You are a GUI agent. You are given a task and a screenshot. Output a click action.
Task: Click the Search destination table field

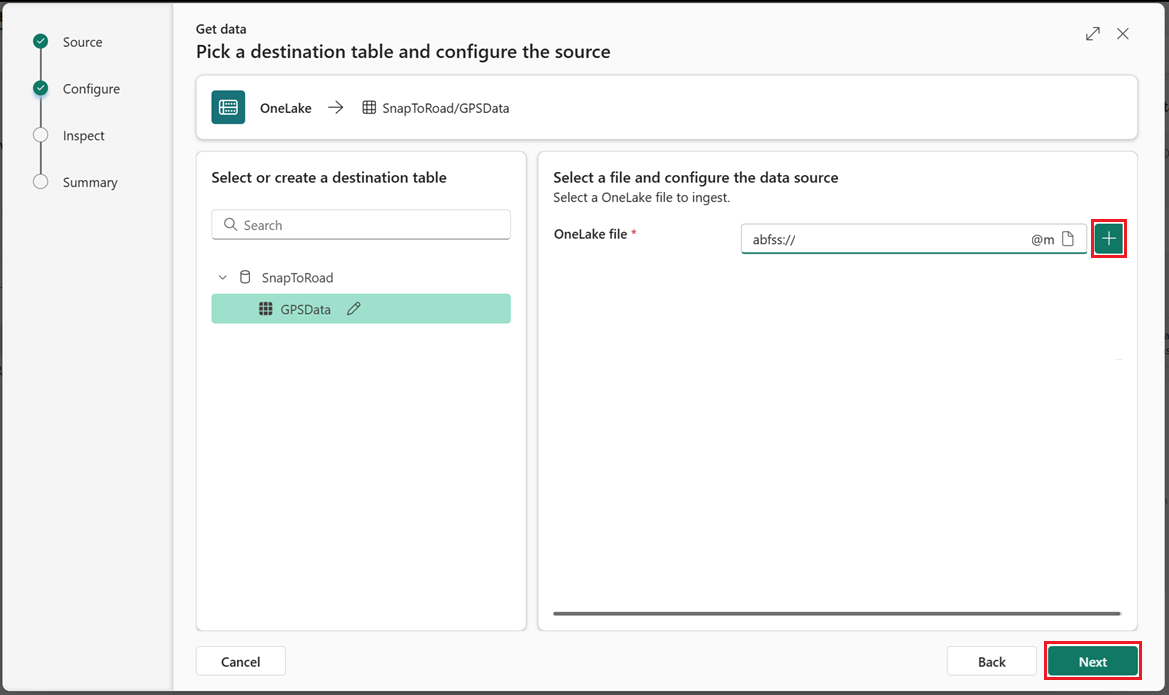pos(361,224)
